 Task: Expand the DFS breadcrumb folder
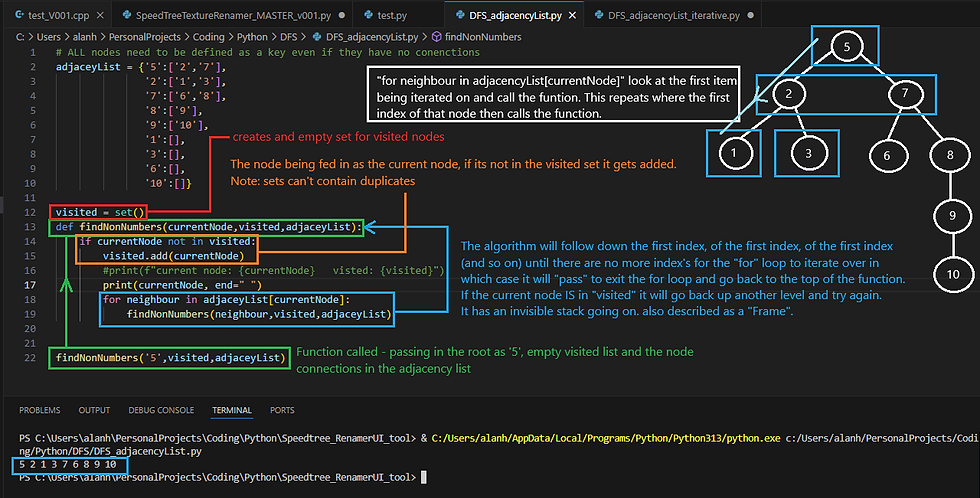(289, 37)
